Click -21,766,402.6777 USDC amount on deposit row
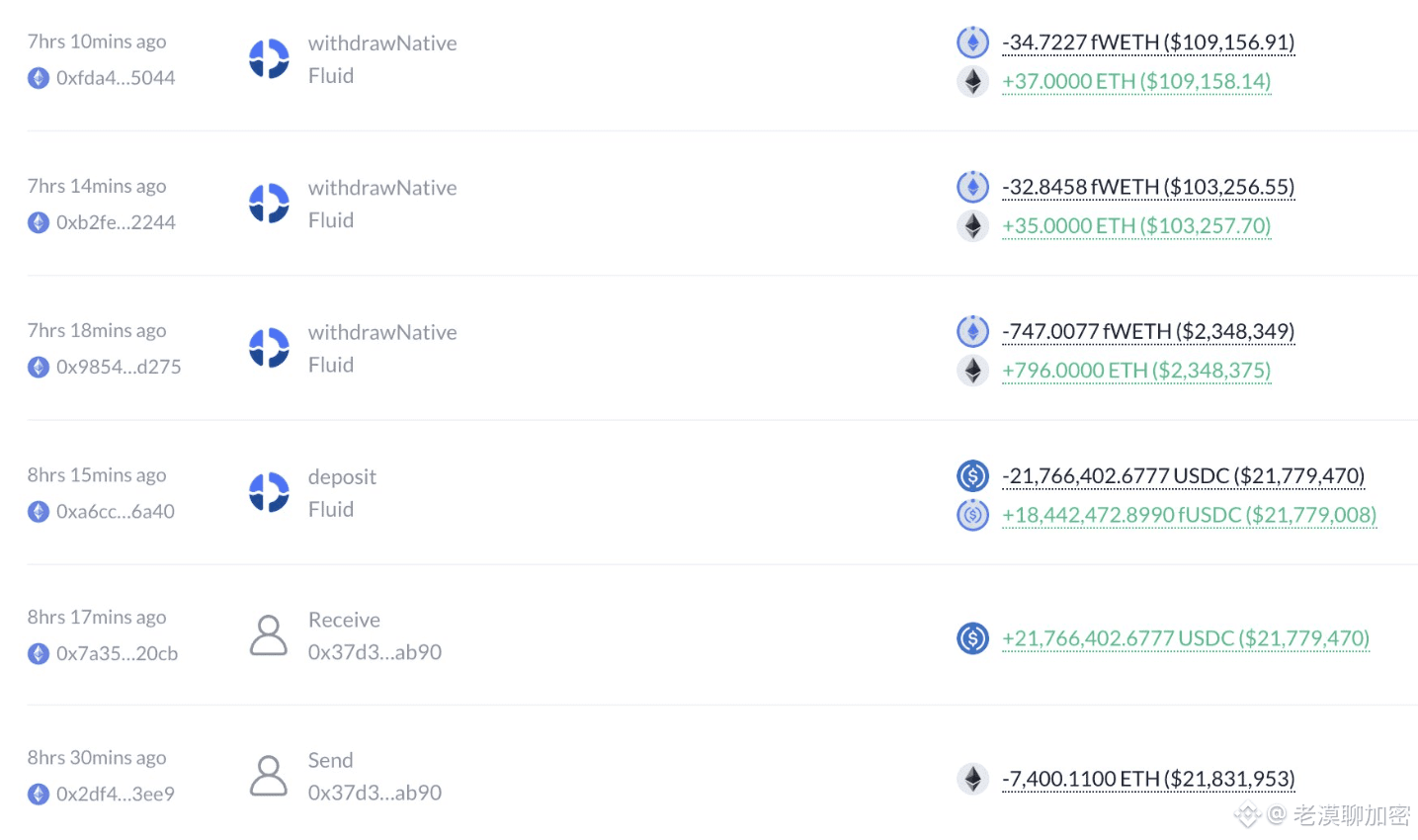1418x840 pixels. pos(1183,476)
